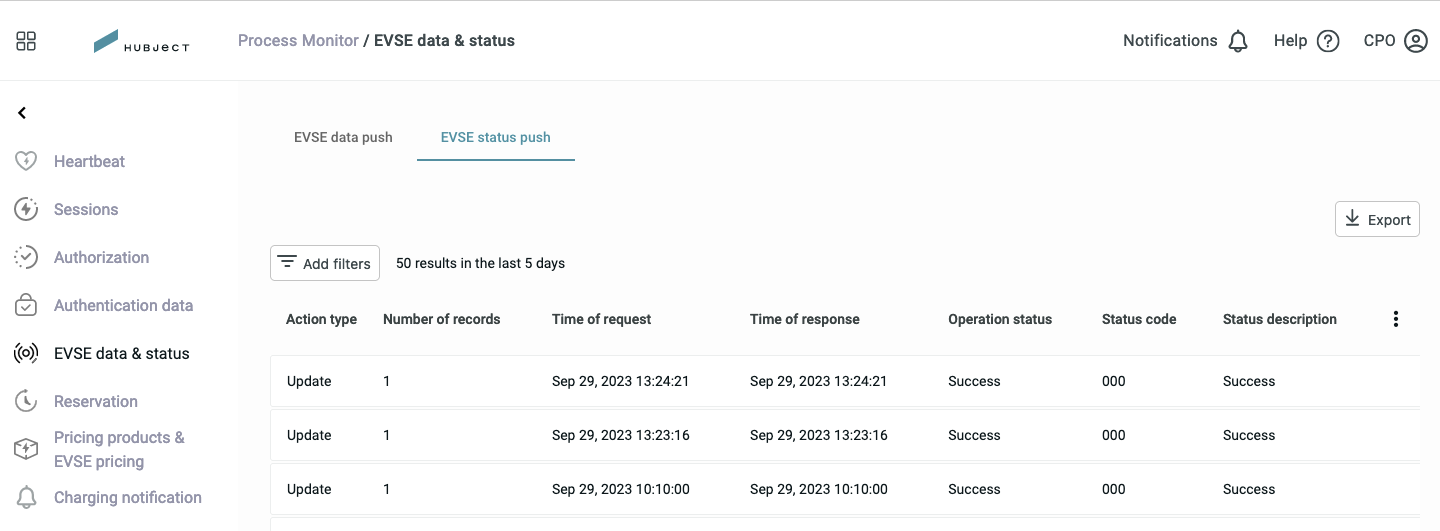
Task: Select the EVSE status push tab
Action: [x=496, y=137]
